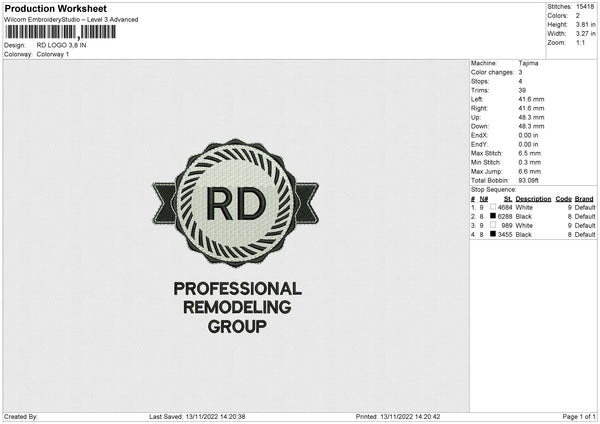Select design name 'RD LOGO 3,8 IN'
Image resolution: width=600 pixels, height=424 pixels.
pos(61,45)
